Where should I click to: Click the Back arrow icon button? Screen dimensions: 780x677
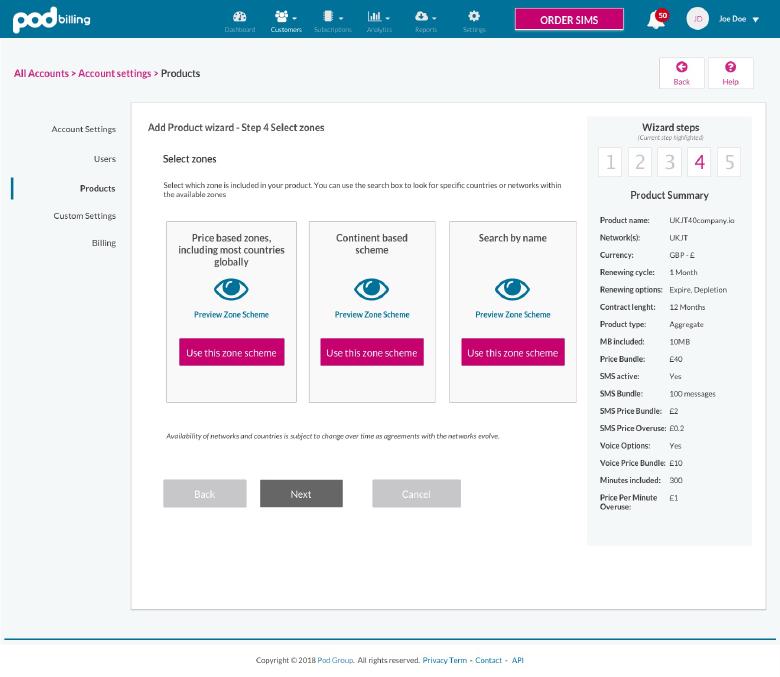coord(682,73)
